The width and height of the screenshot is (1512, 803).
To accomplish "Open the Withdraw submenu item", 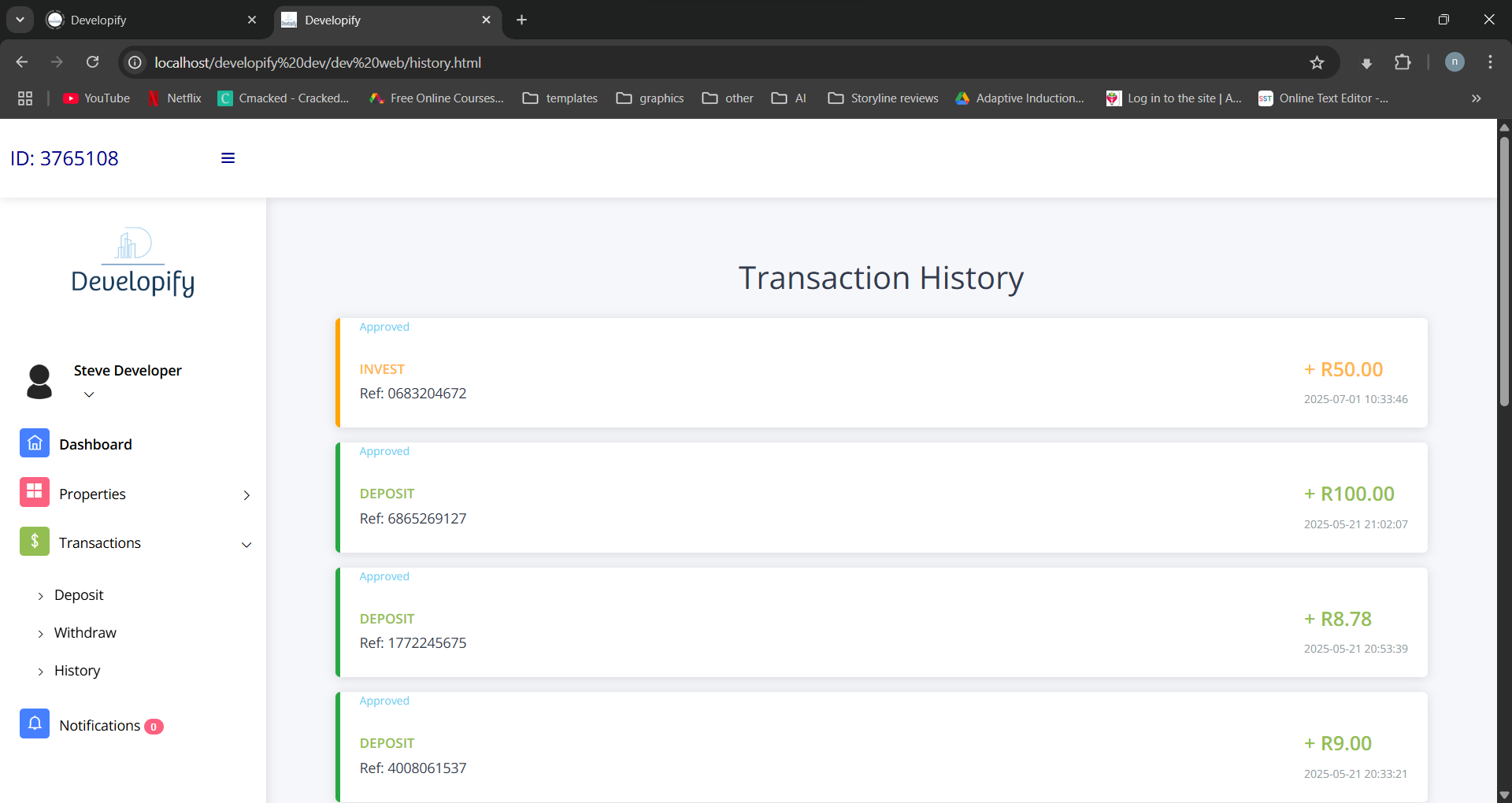I will pyautogui.click(x=85, y=633).
